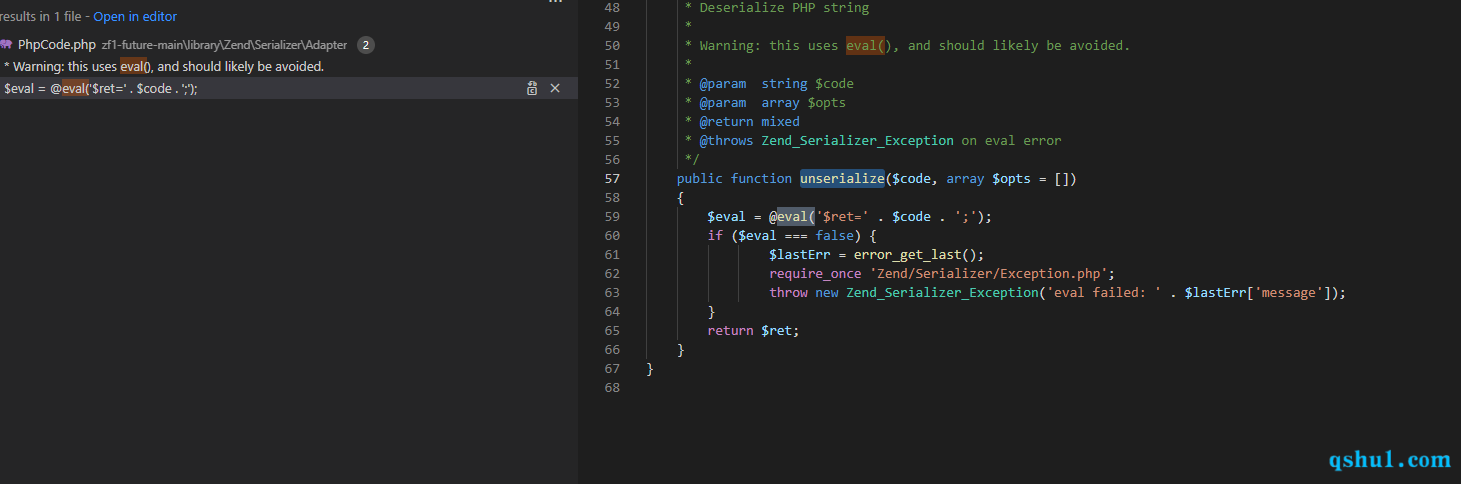Image resolution: width=1461 pixels, height=484 pixels.
Task: Click the match count badge showing 2
Action: (x=366, y=45)
